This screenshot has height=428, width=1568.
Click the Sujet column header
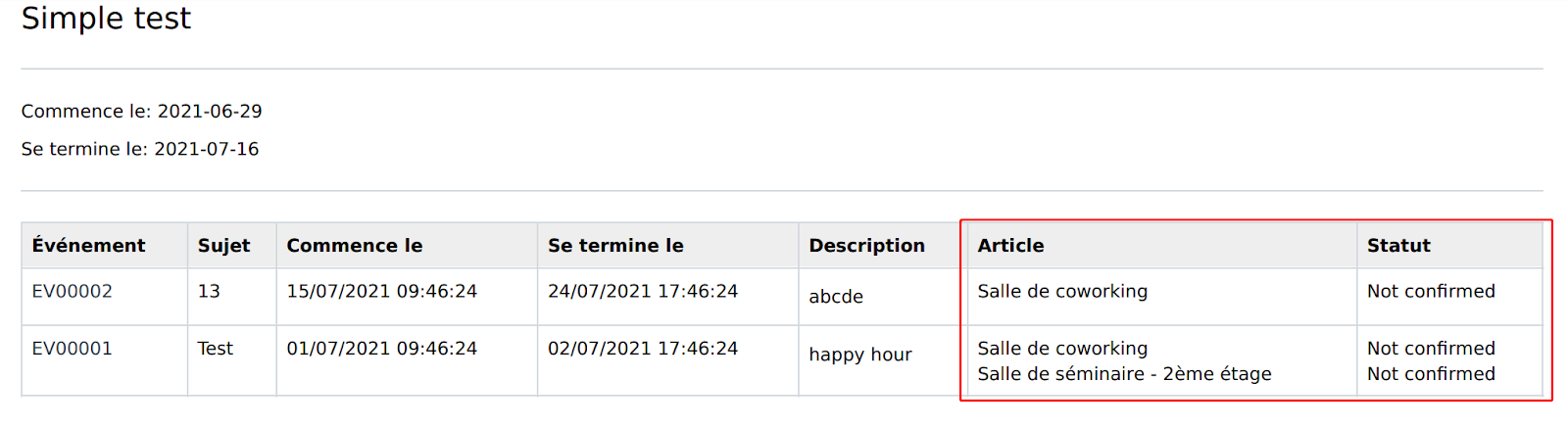pos(223,246)
